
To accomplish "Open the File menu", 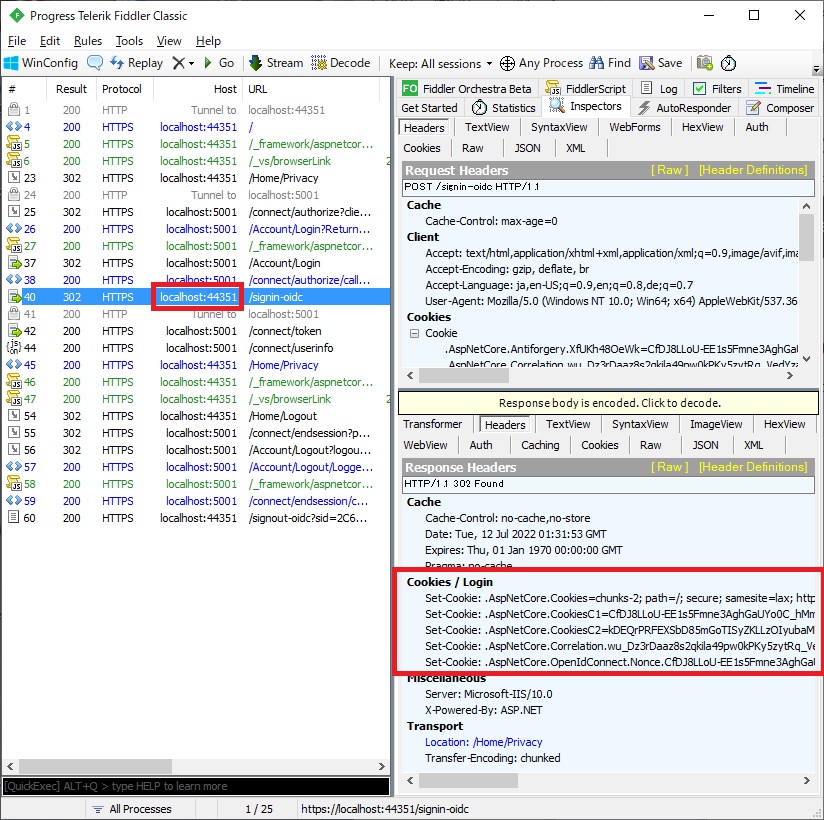I will click(x=17, y=41).
